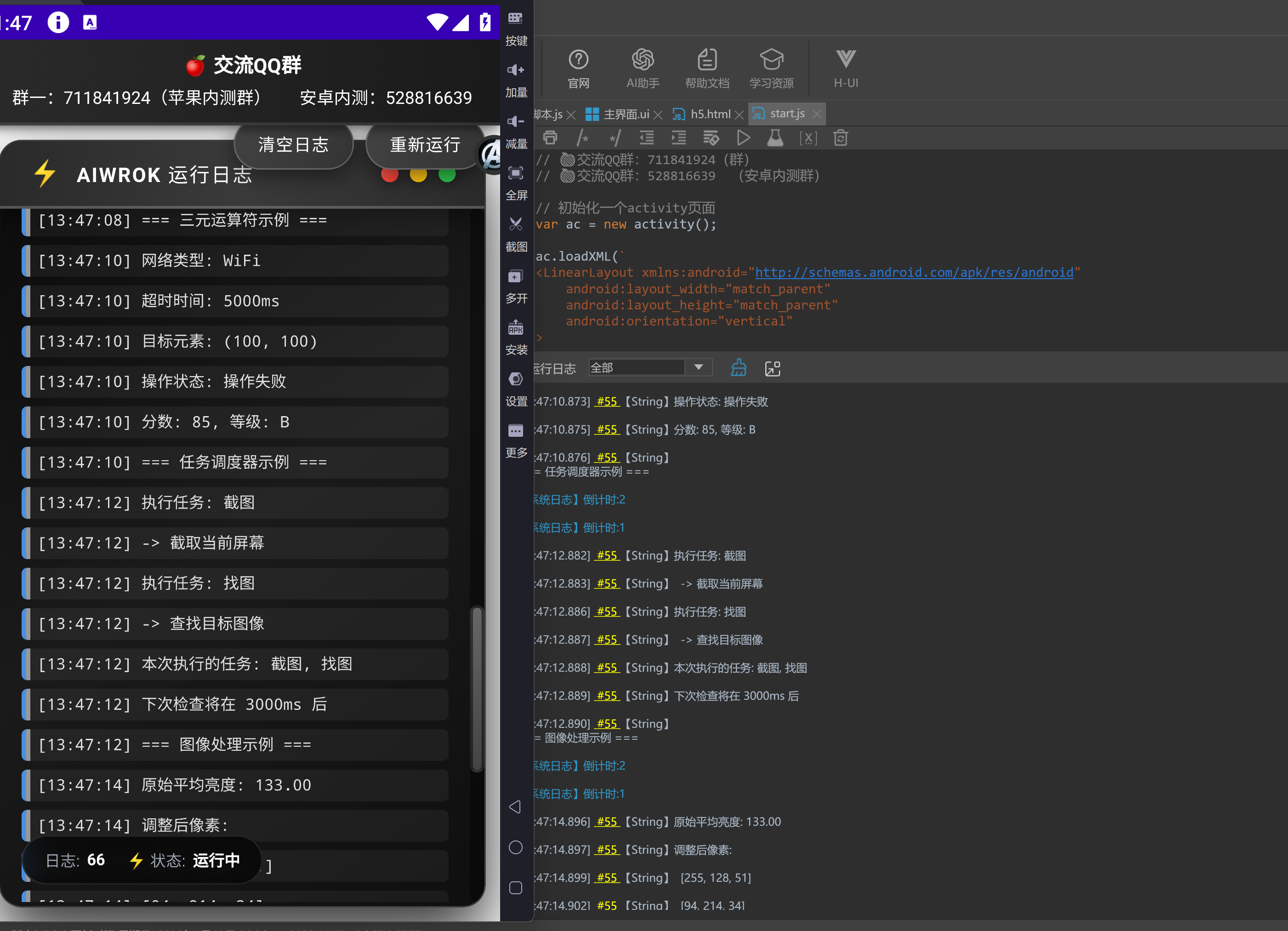Run the script with the play icon
Screen dimensions: 1288x931
pyautogui.click(x=743, y=137)
